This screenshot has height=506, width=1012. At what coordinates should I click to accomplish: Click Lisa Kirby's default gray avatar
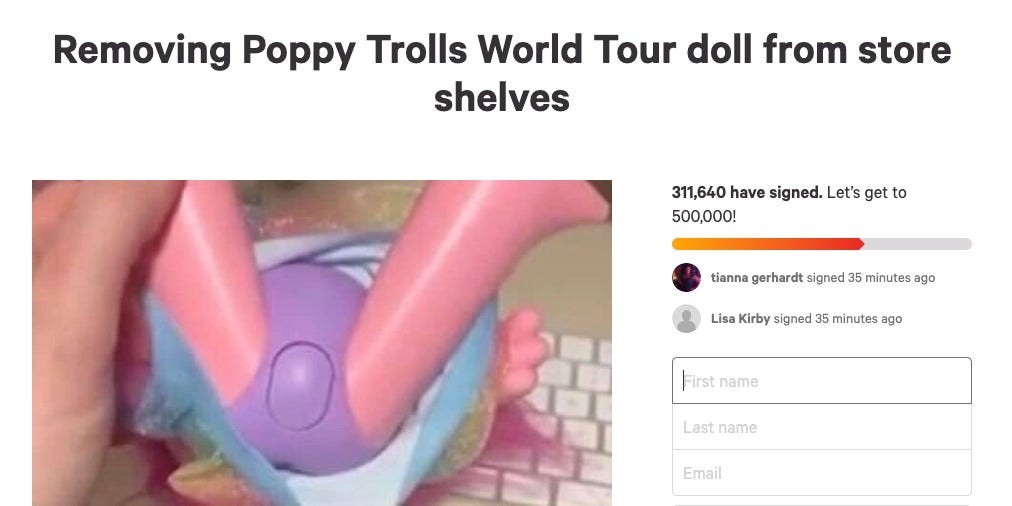686,319
